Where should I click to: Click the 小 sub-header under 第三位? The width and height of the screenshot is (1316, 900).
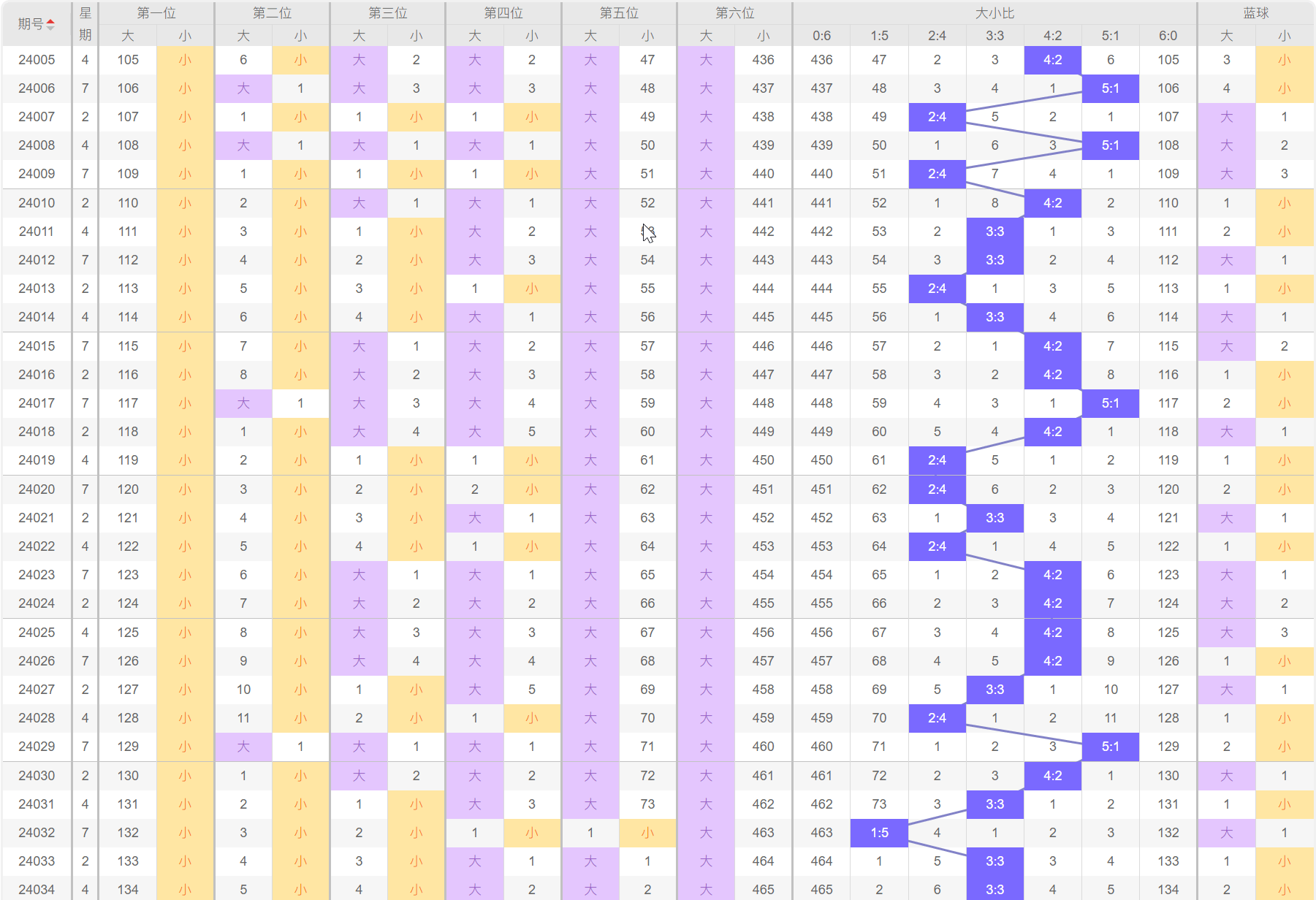pos(416,36)
